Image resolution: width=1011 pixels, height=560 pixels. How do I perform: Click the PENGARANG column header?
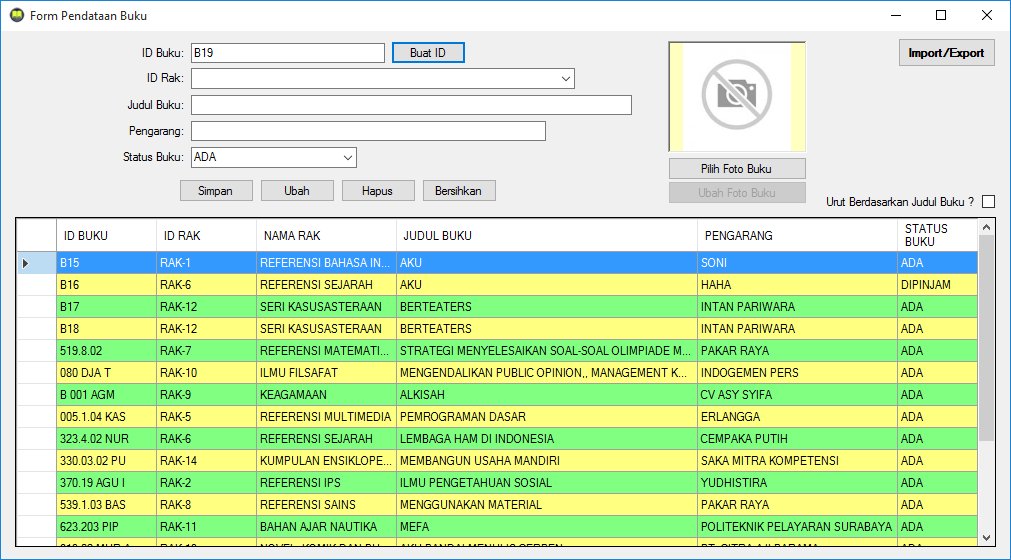tap(795, 236)
